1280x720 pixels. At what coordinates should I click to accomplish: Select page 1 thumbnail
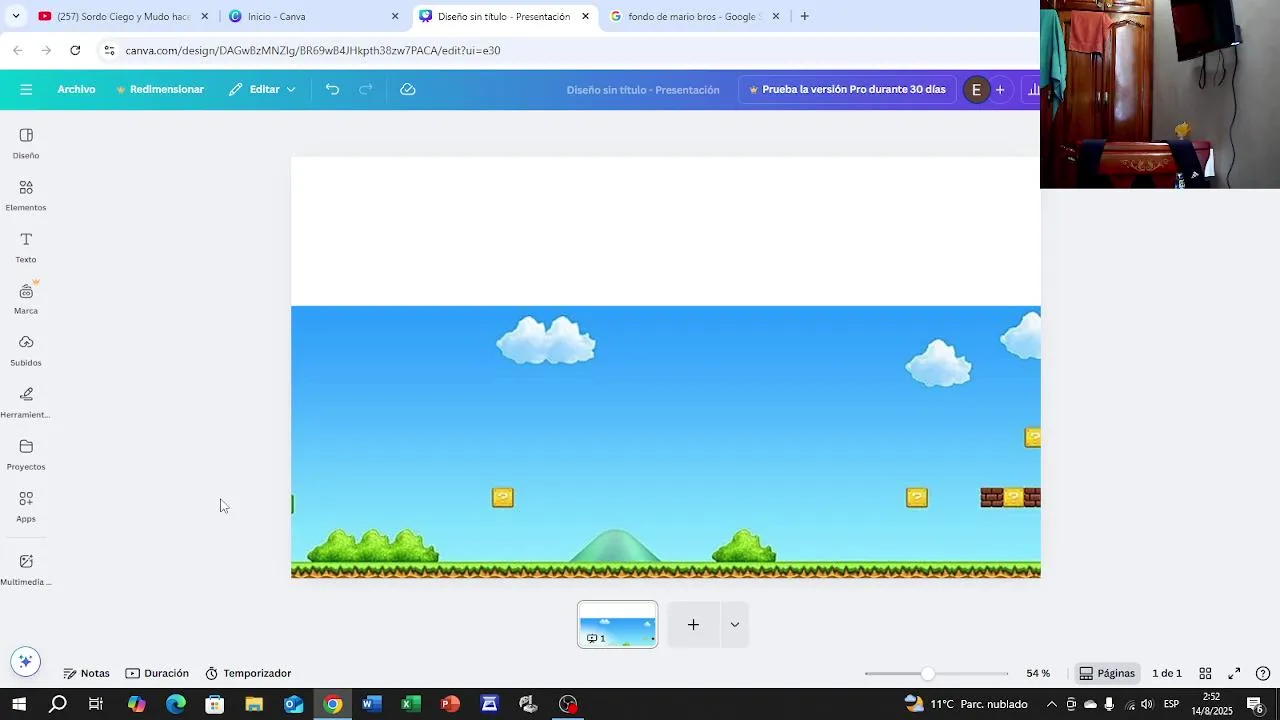(x=618, y=625)
